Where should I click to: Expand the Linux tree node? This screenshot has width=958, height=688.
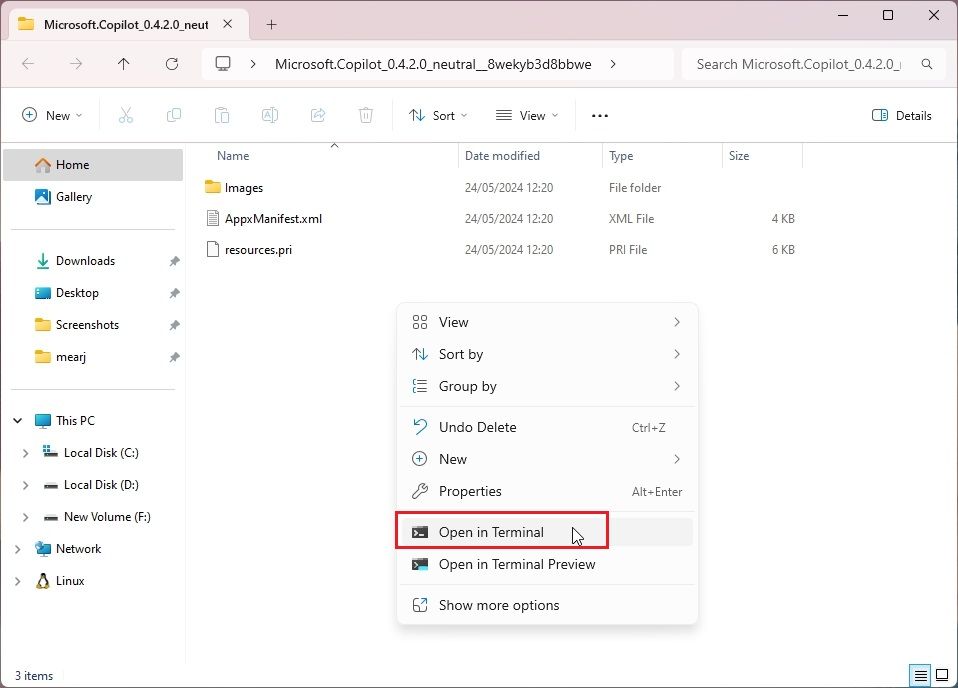click(x=18, y=581)
